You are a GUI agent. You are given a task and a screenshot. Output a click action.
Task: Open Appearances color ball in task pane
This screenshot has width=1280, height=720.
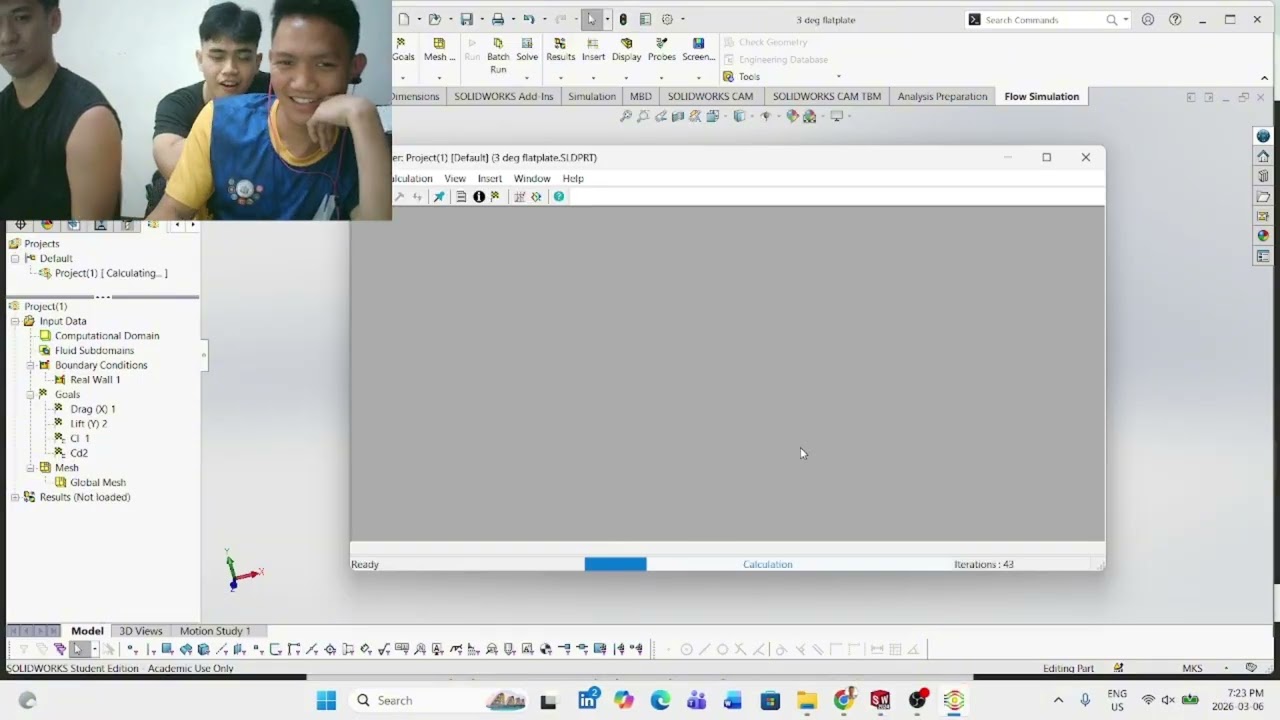pos(1263,236)
